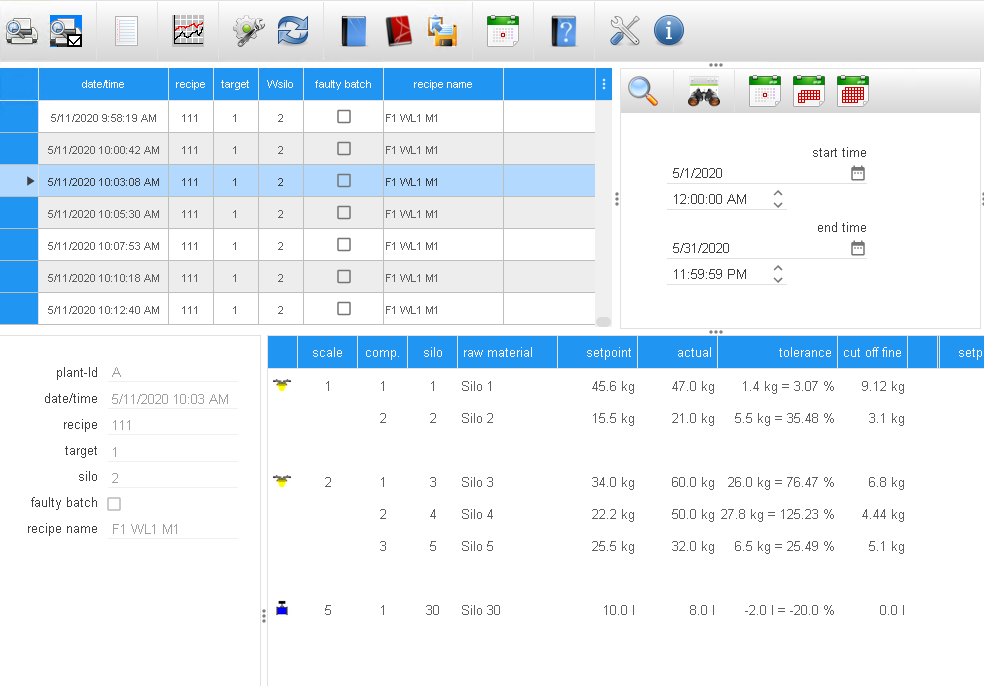Click the tolerance column header
984x686 pixels.
(777, 353)
